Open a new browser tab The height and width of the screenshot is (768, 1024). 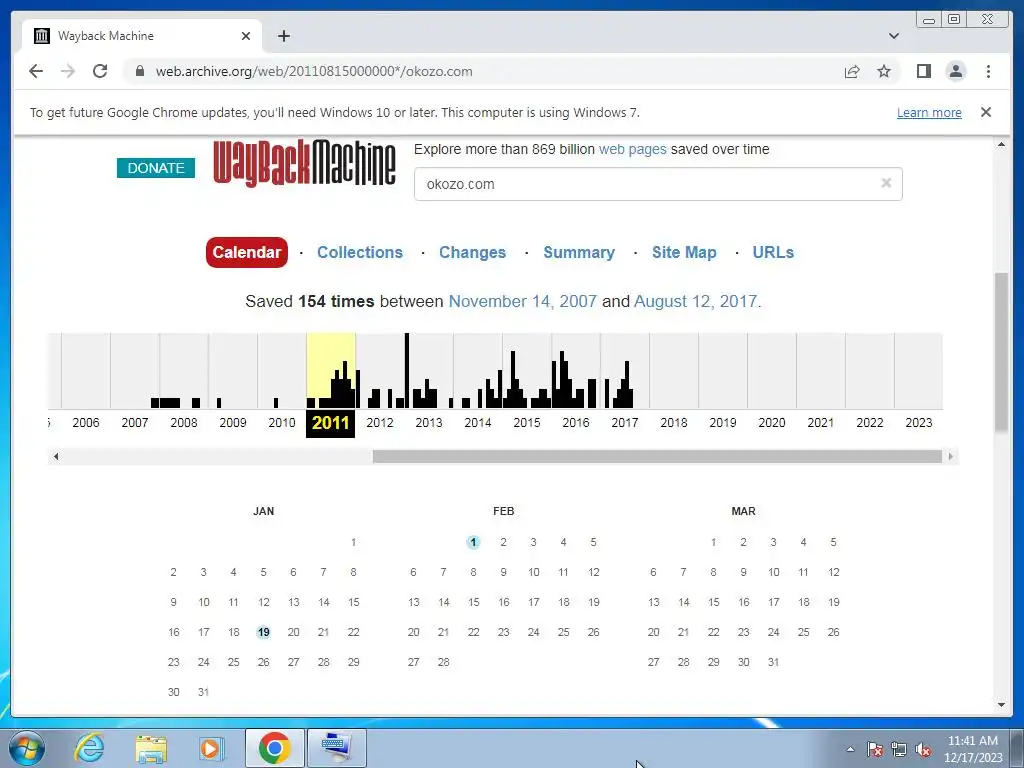(283, 36)
